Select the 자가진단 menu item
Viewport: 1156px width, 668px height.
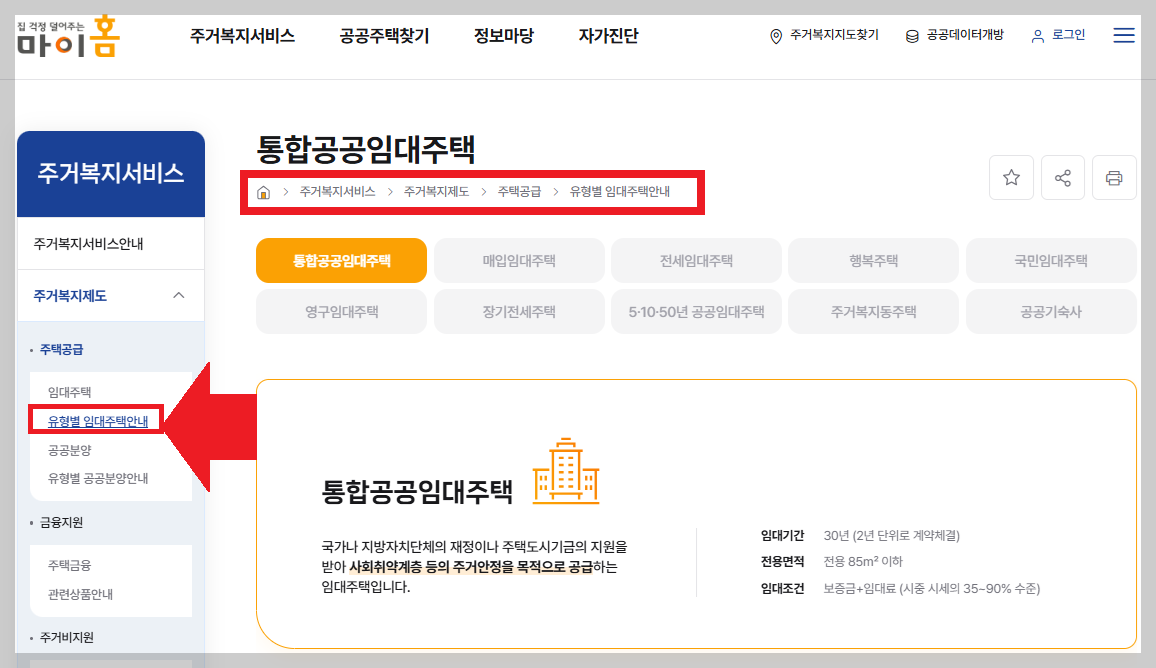coord(606,35)
